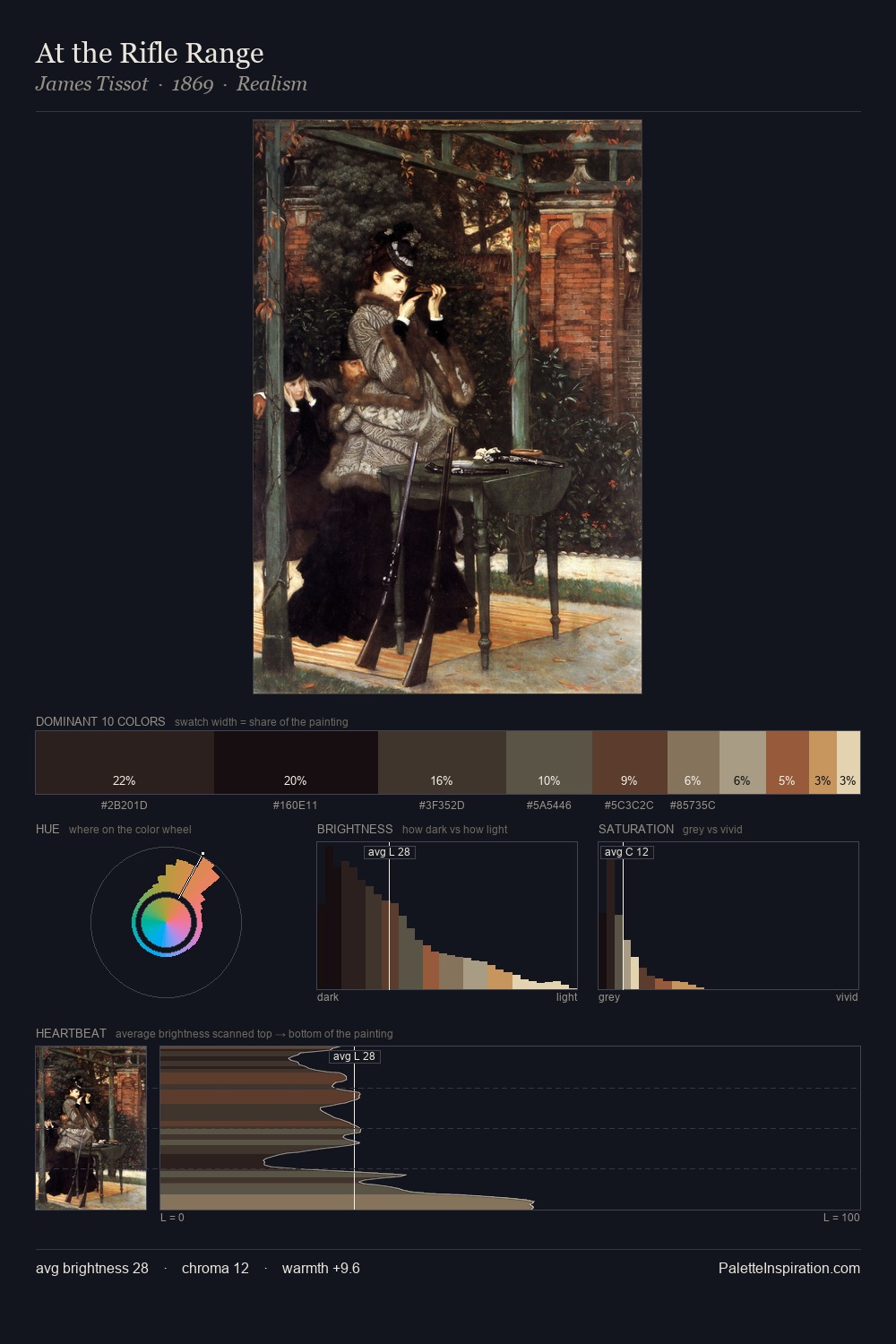Image resolution: width=896 pixels, height=1344 pixels.
Task: Click hex label '#2B201D'
Action: 124,805
